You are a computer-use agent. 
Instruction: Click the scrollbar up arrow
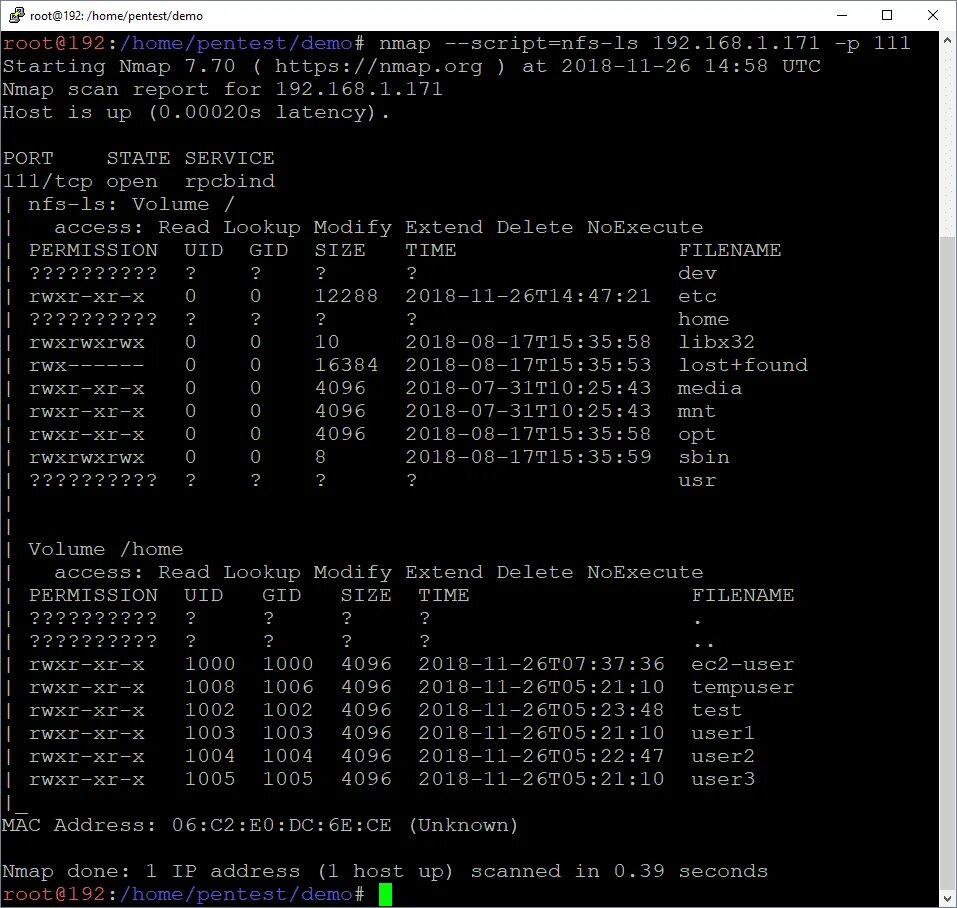click(x=947, y=40)
